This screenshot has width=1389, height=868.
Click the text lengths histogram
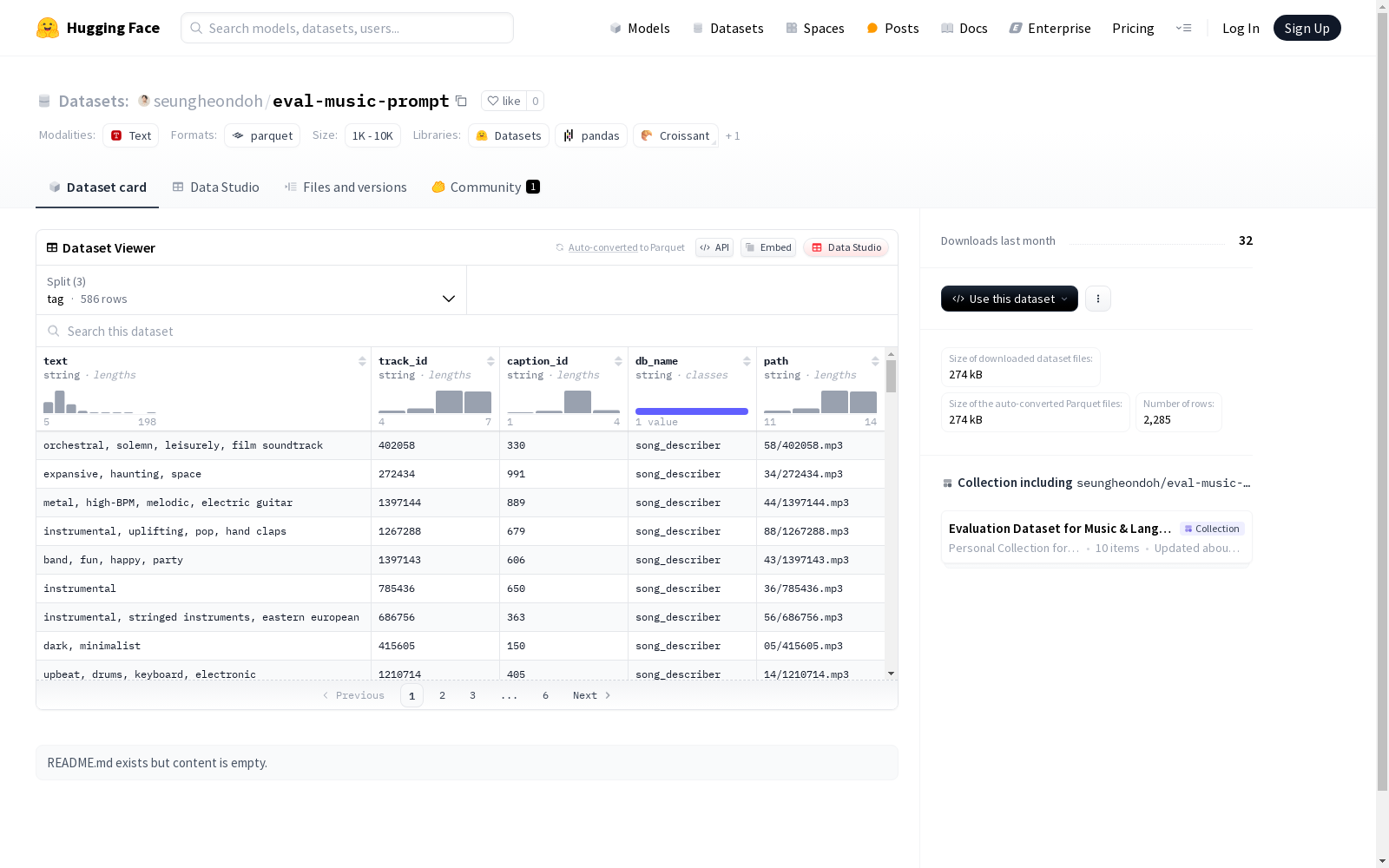tap(100, 401)
